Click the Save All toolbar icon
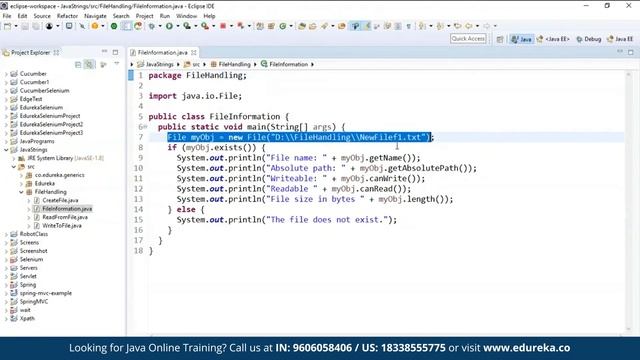 [x=36, y=26]
